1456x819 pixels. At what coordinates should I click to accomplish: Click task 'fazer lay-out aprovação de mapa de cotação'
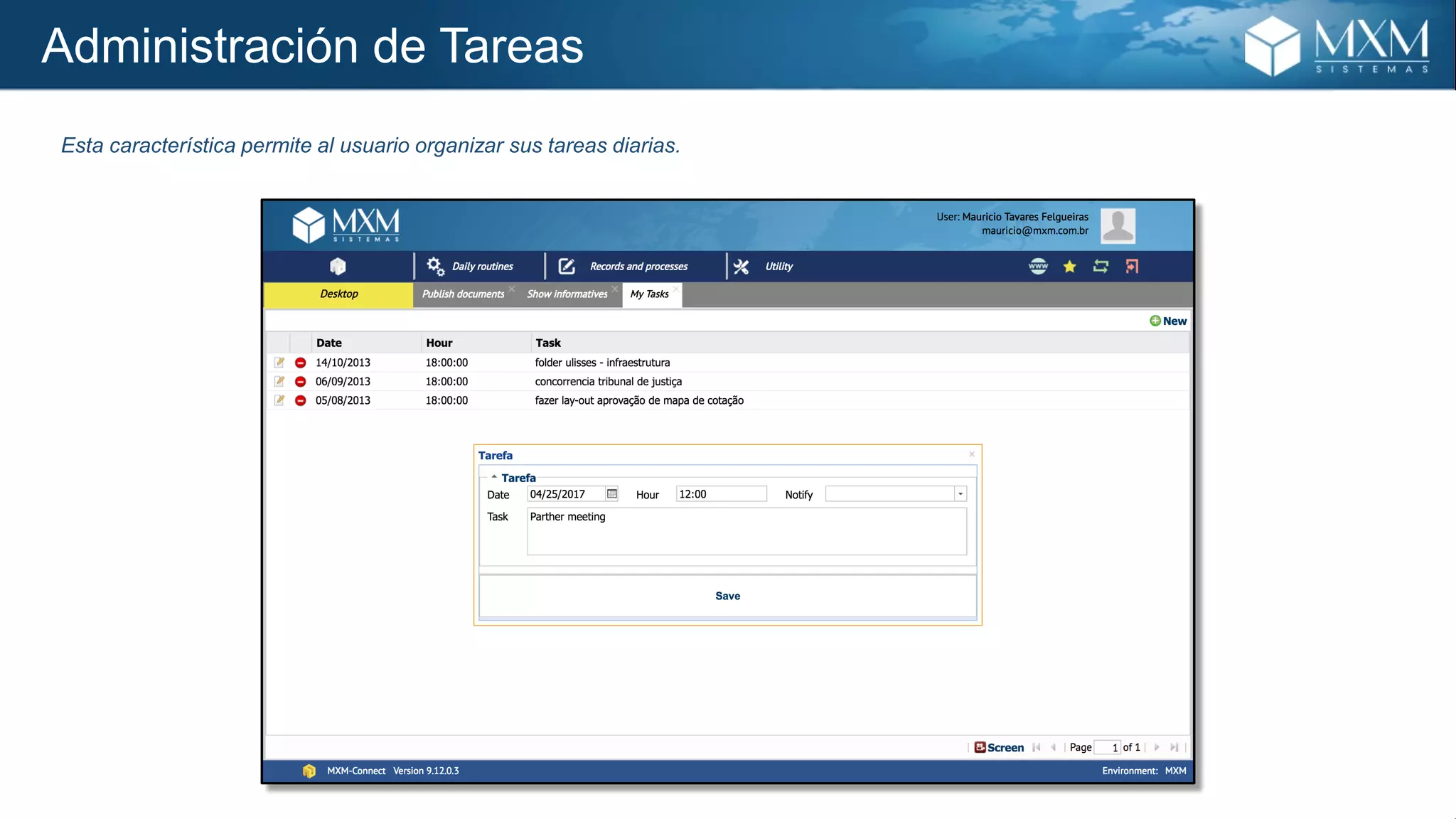point(639,400)
